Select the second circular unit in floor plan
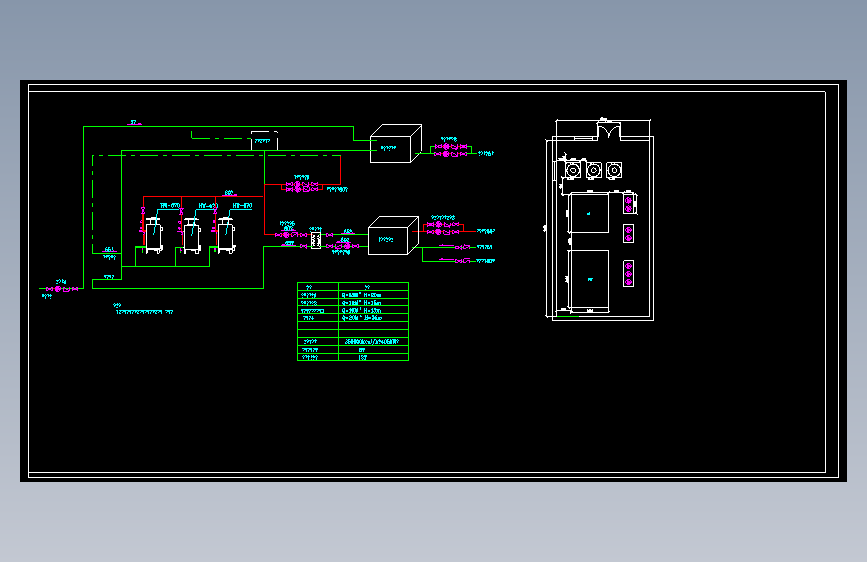The height and width of the screenshot is (562, 867). 594,170
